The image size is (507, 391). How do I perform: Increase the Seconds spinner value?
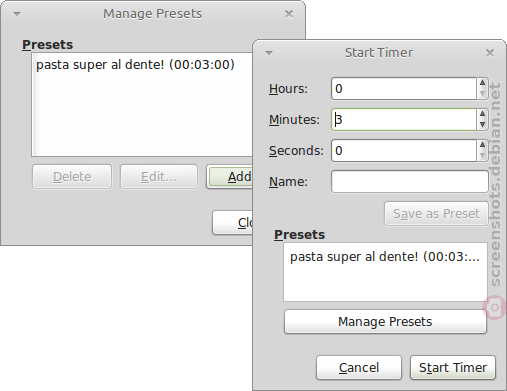pos(482,145)
